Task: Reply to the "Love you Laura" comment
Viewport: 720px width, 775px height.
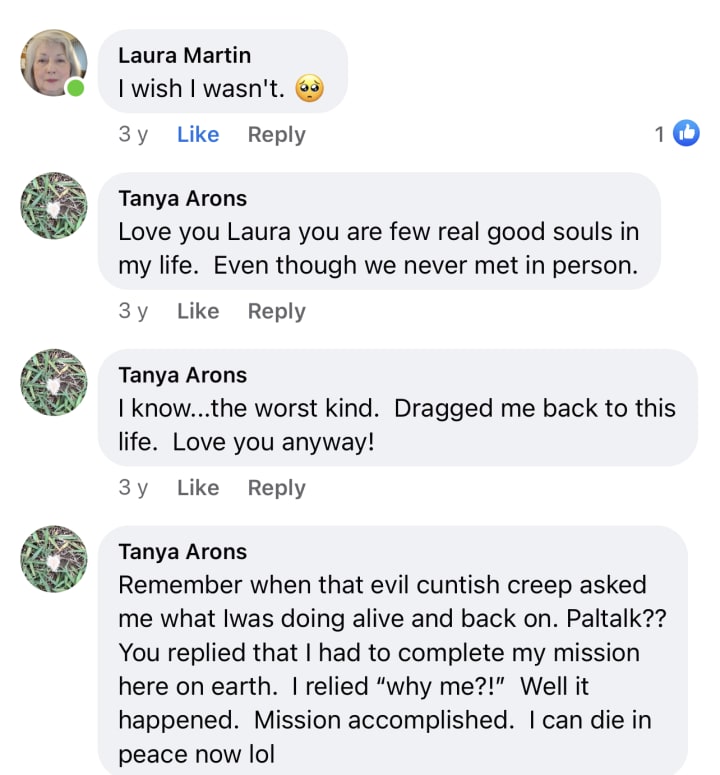Action: (276, 311)
